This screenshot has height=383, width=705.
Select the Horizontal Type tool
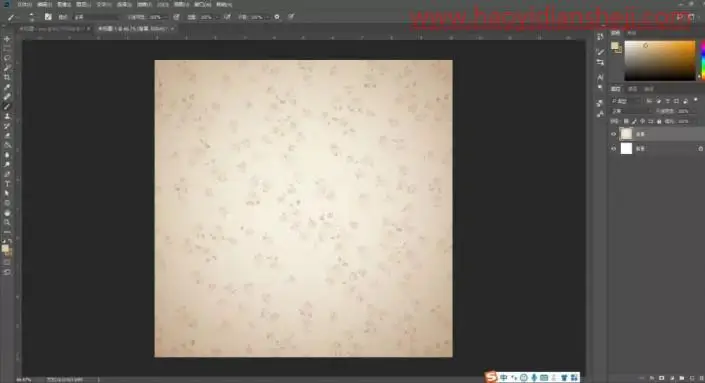(x=7, y=184)
